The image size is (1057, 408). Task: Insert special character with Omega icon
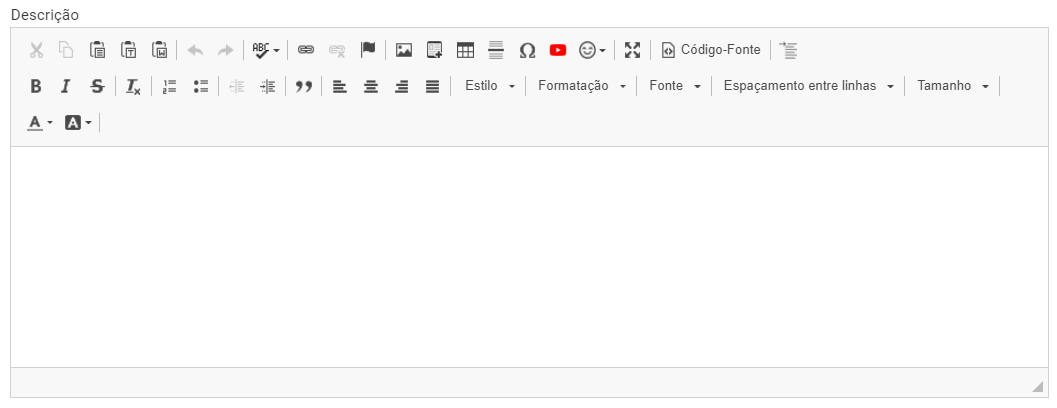527,50
